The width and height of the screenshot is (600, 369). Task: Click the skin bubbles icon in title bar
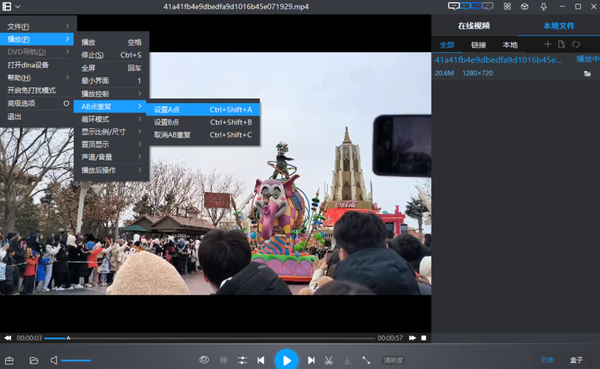pos(471,6)
